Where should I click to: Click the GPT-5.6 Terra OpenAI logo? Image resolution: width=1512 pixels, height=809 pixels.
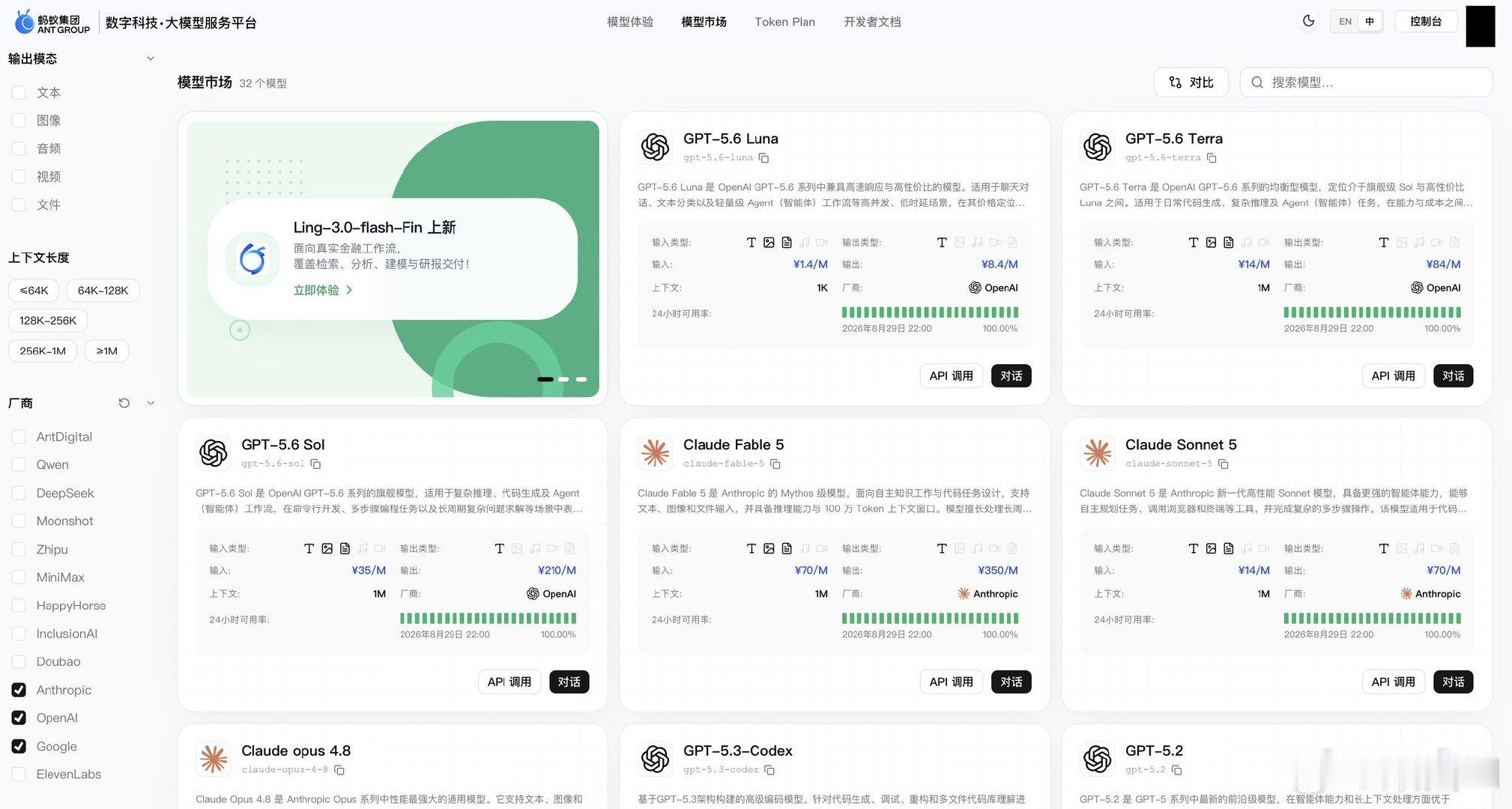point(1097,147)
